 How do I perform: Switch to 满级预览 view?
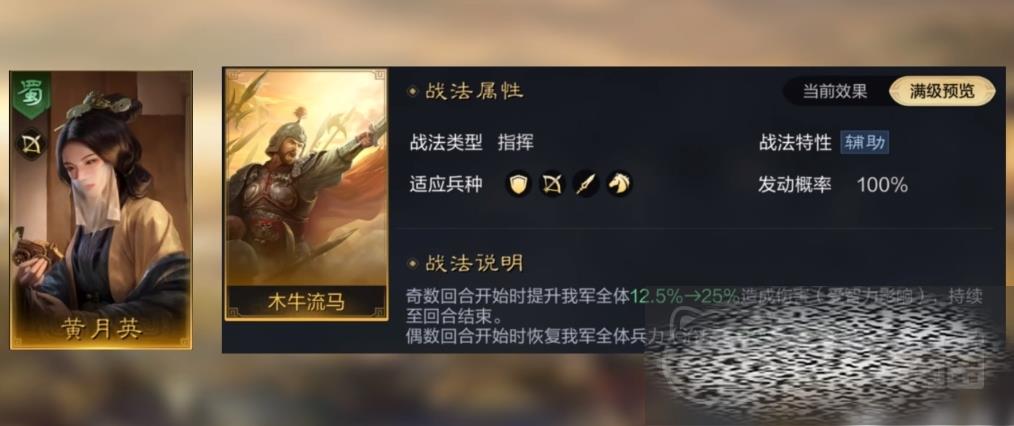coord(942,91)
